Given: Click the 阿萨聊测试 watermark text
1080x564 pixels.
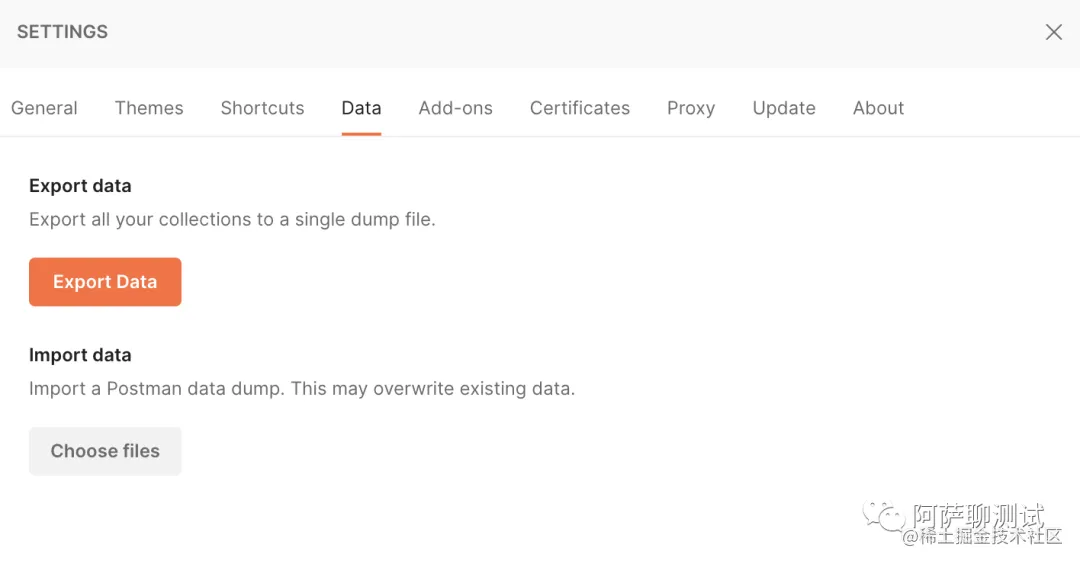Looking at the screenshot, I should (978, 515).
